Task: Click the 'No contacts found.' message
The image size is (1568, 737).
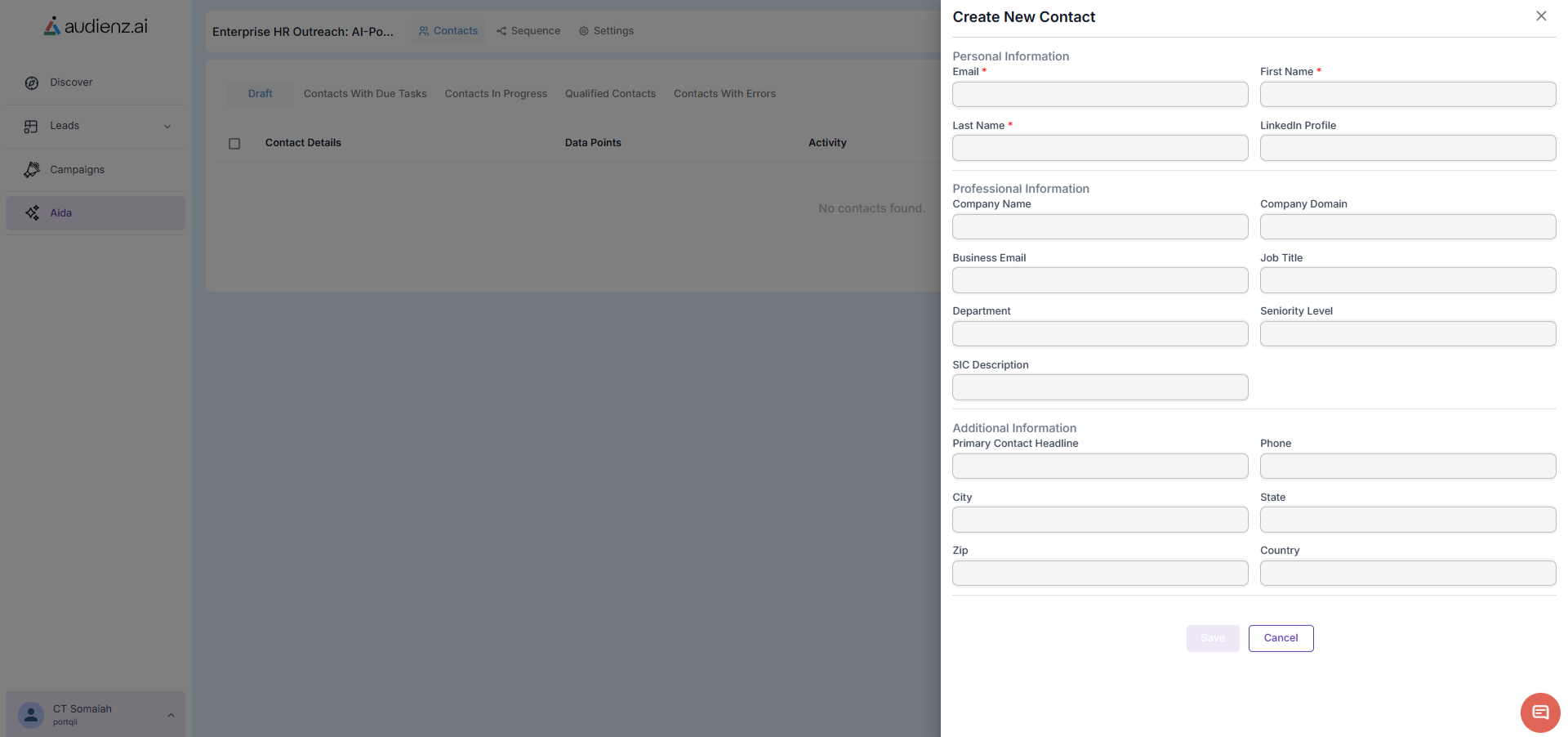Action: [871, 208]
